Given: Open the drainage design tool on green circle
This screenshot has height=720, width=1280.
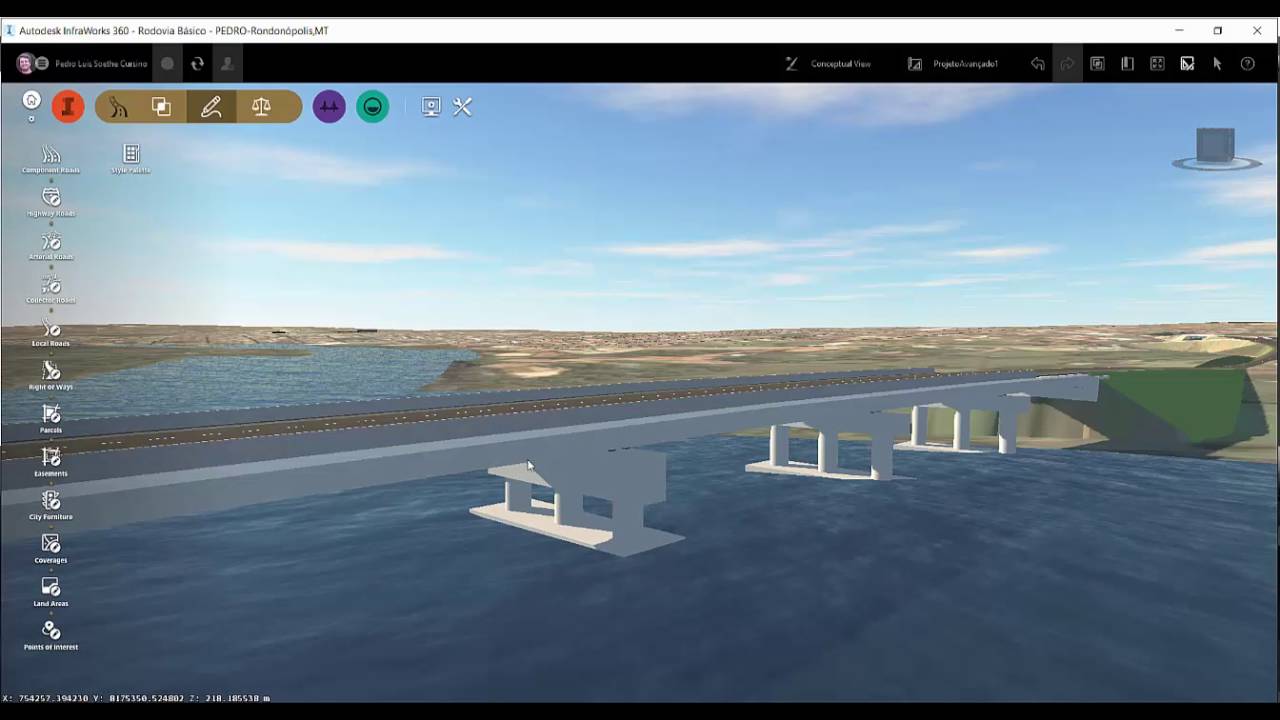Looking at the screenshot, I should (x=372, y=106).
